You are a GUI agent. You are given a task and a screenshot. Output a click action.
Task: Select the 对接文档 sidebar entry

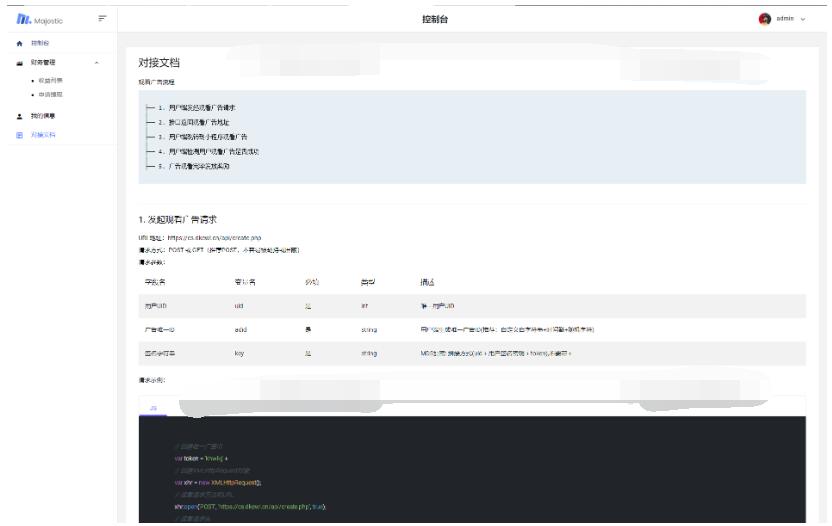[x=42, y=134]
